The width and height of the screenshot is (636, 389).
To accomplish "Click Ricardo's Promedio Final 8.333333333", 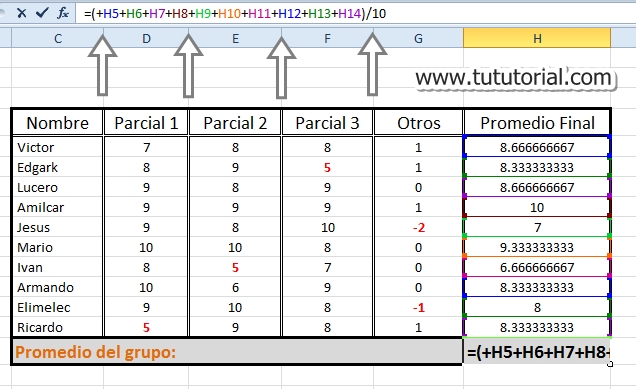I will tap(537, 327).
